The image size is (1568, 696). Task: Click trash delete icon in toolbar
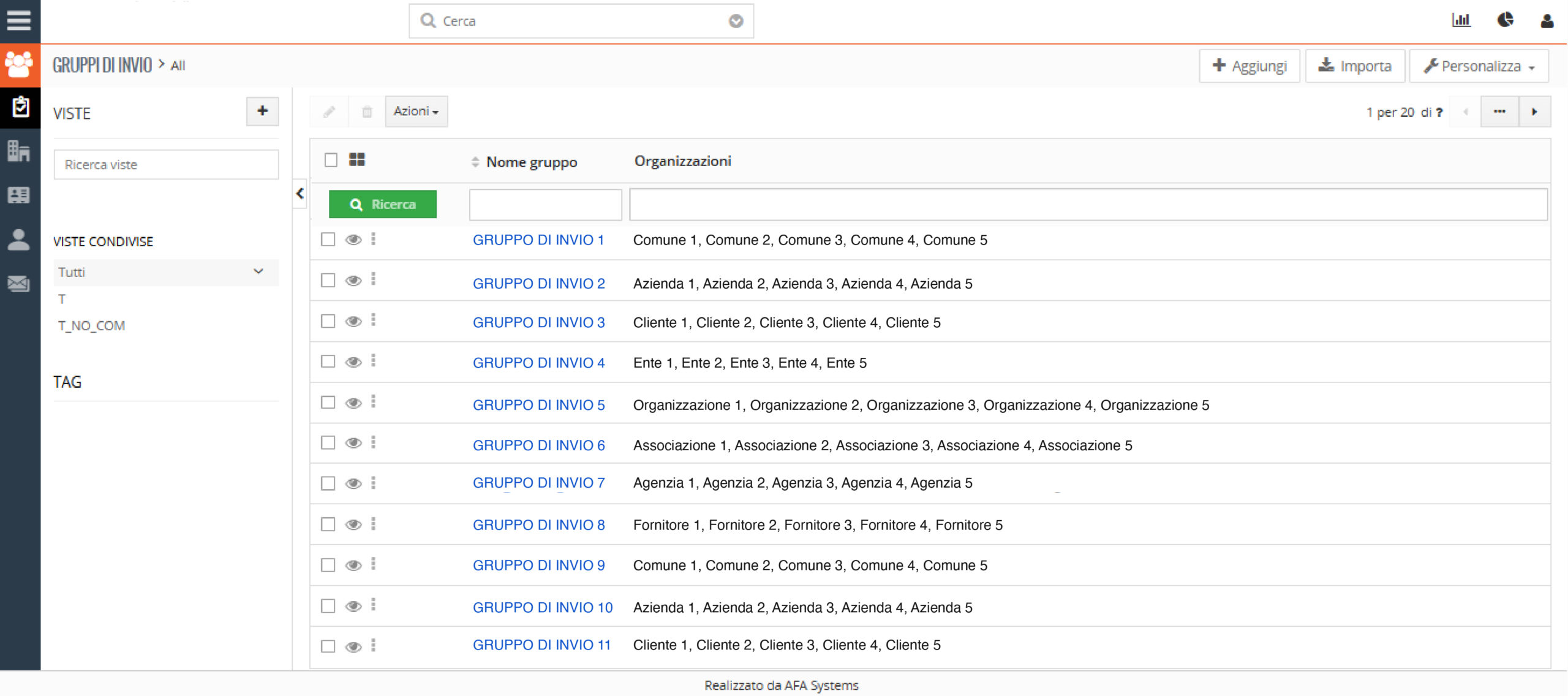coord(367,112)
